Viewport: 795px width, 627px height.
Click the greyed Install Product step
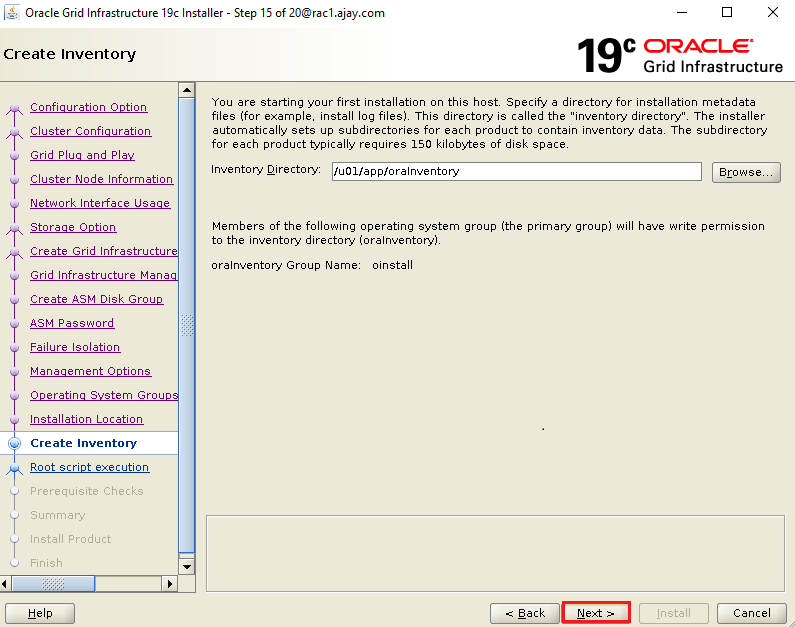70,539
